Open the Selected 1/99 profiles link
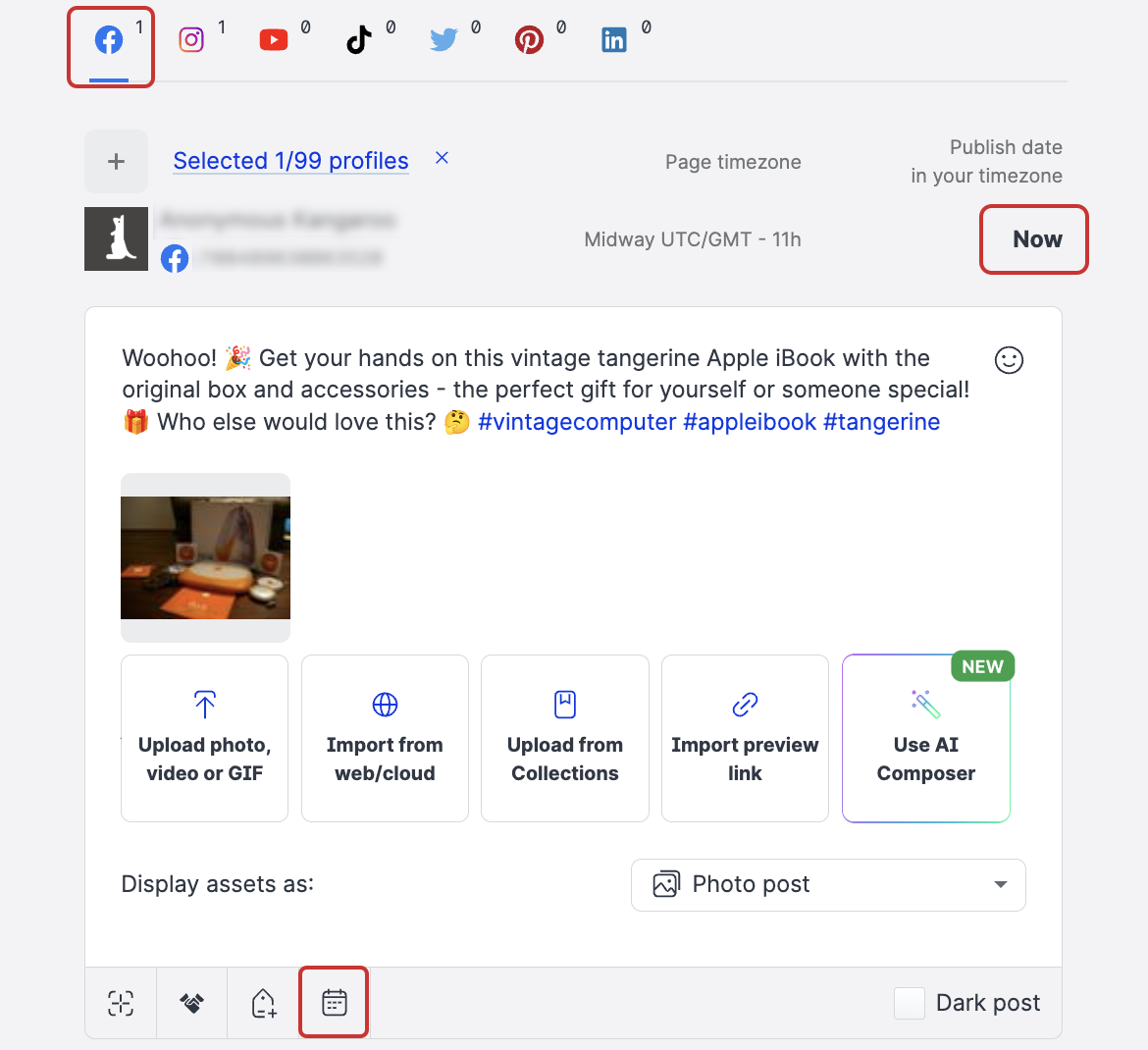This screenshot has height=1050, width=1148. [x=290, y=161]
